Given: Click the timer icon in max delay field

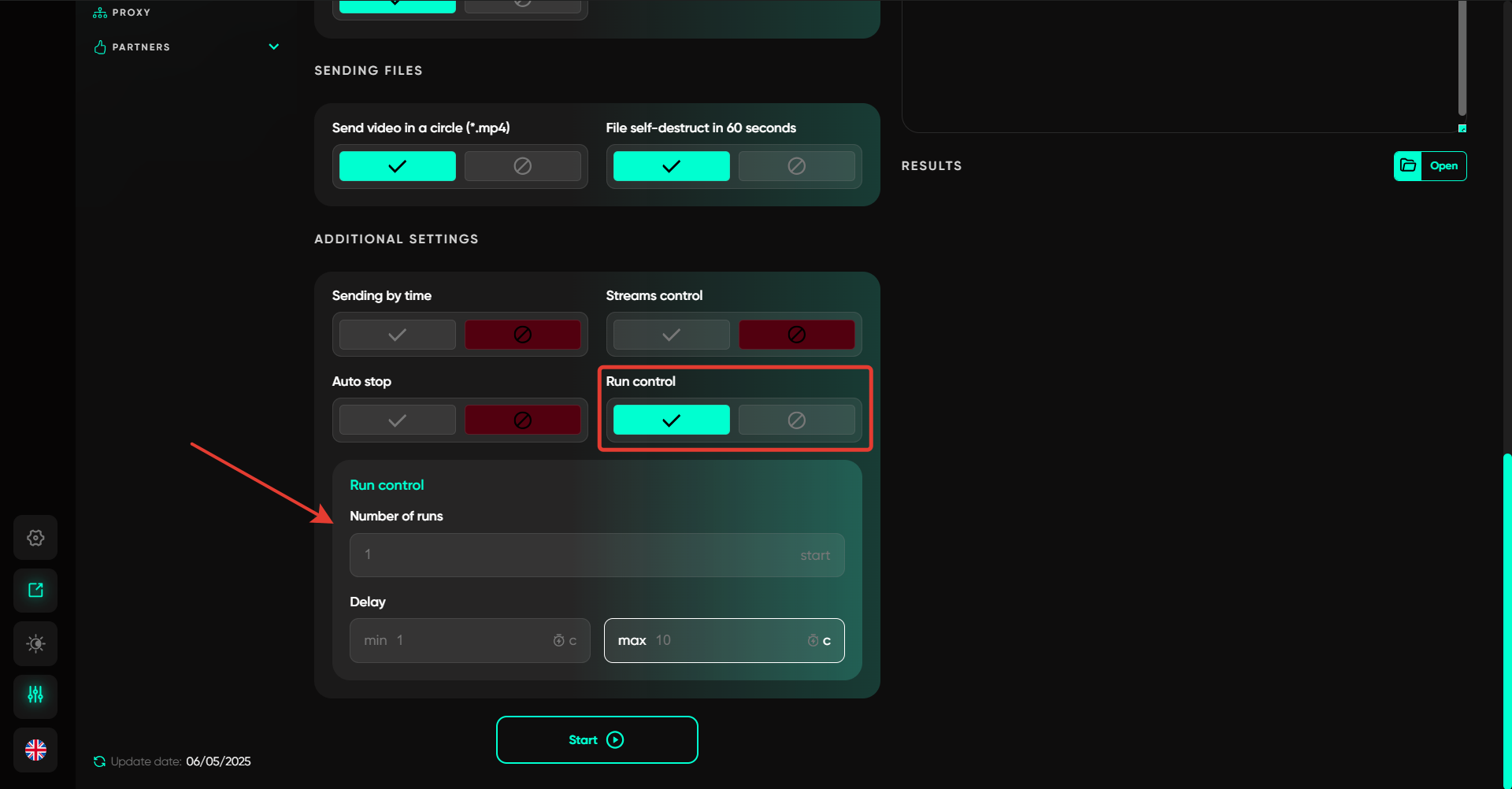Looking at the screenshot, I should pos(813,641).
